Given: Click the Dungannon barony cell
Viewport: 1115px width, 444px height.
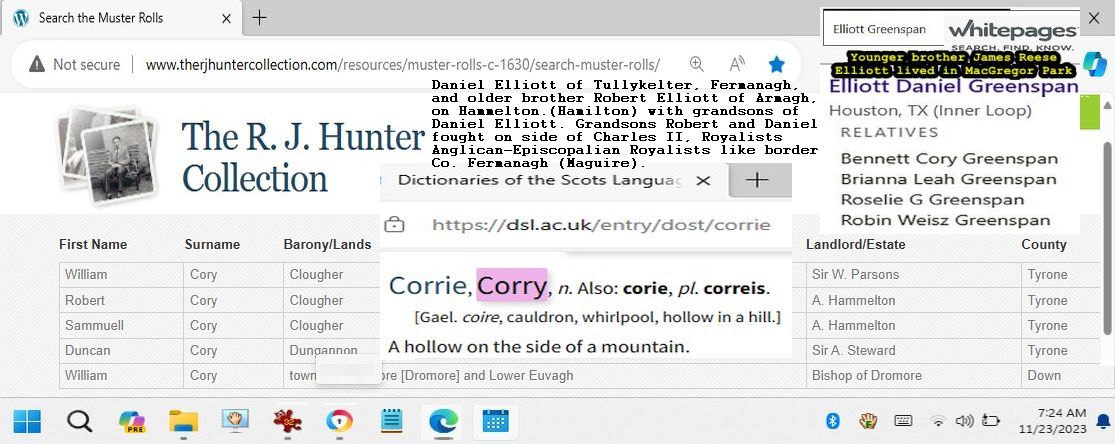Looking at the screenshot, I should (x=324, y=351).
